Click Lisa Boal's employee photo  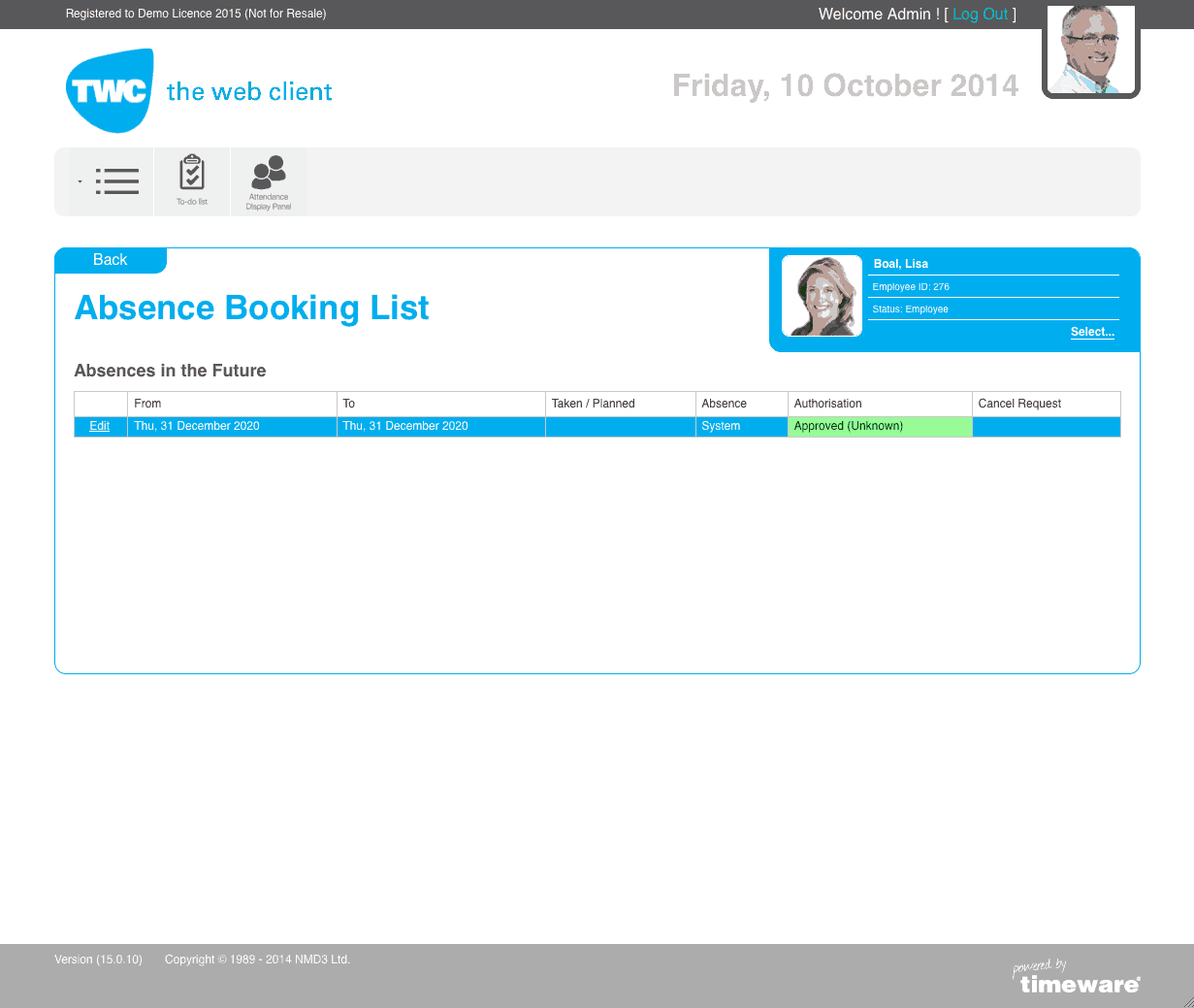point(822,296)
